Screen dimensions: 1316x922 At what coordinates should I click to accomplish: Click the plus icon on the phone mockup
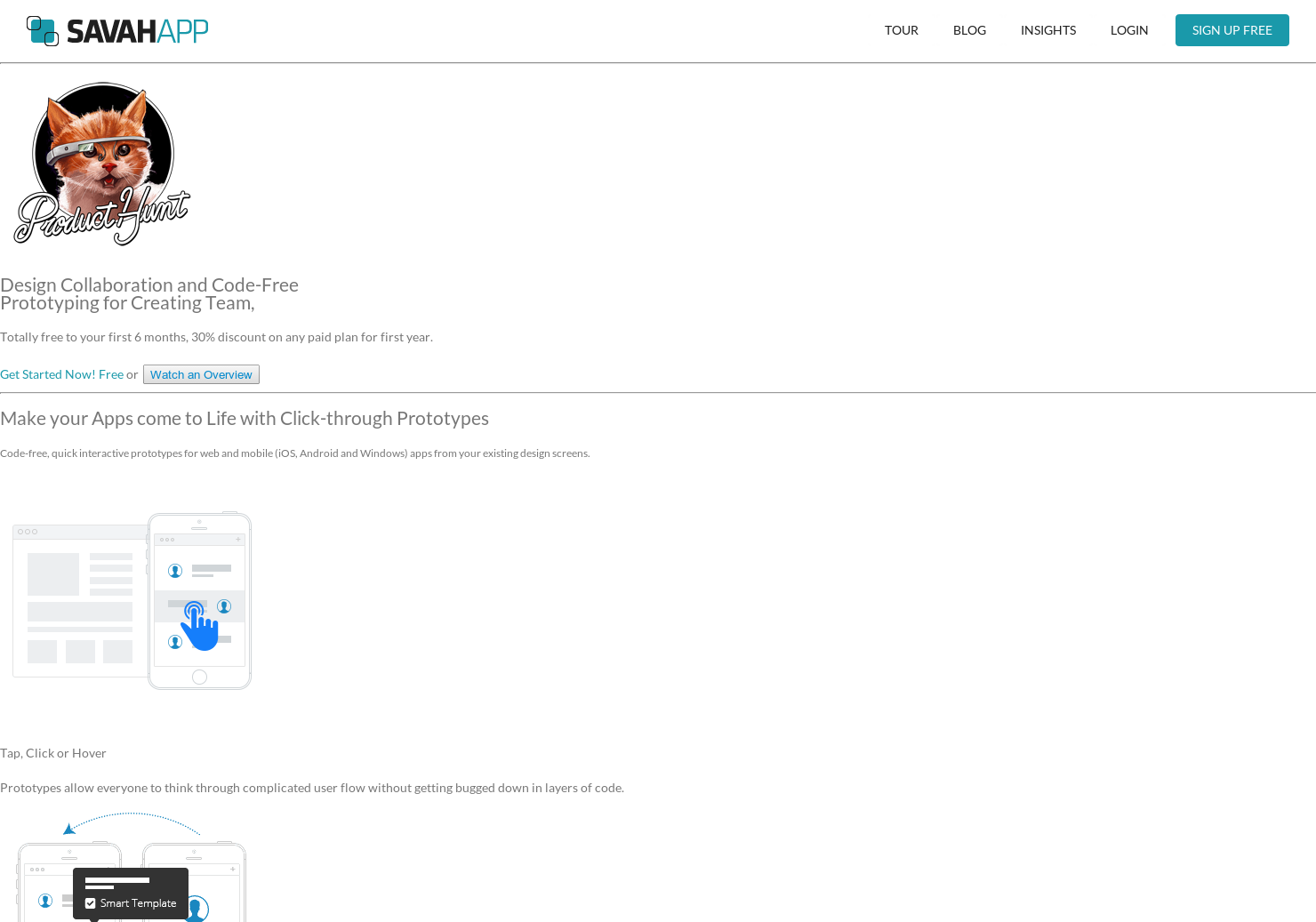[x=237, y=539]
